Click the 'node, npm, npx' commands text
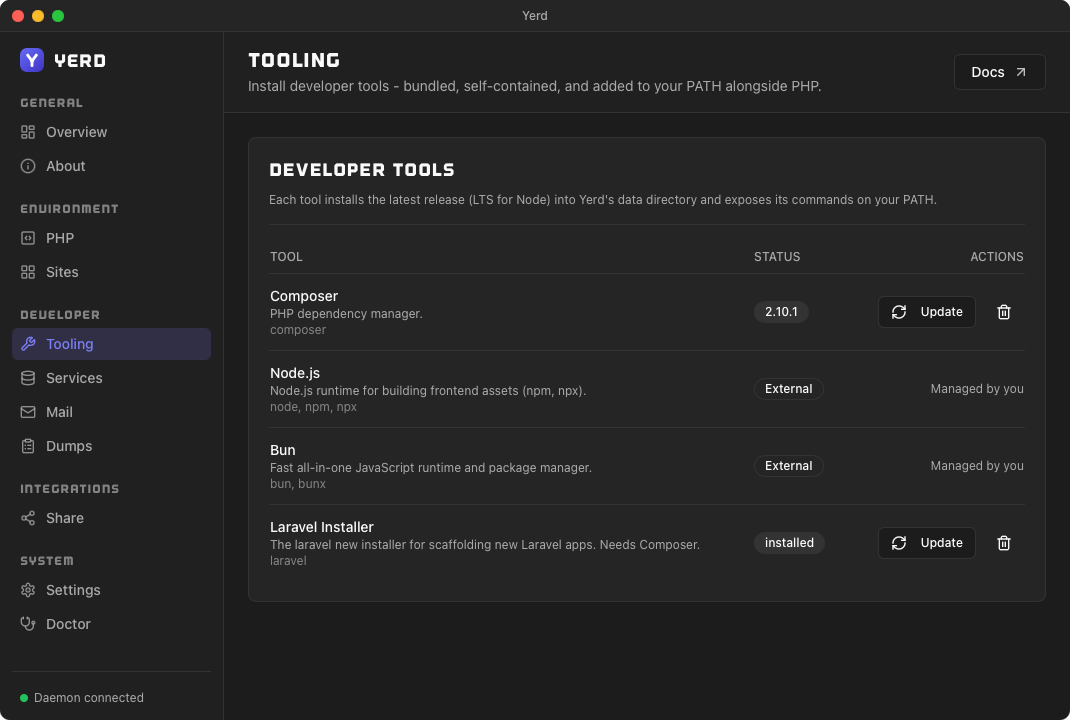The height and width of the screenshot is (720, 1070). pyautogui.click(x=313, y=407)
